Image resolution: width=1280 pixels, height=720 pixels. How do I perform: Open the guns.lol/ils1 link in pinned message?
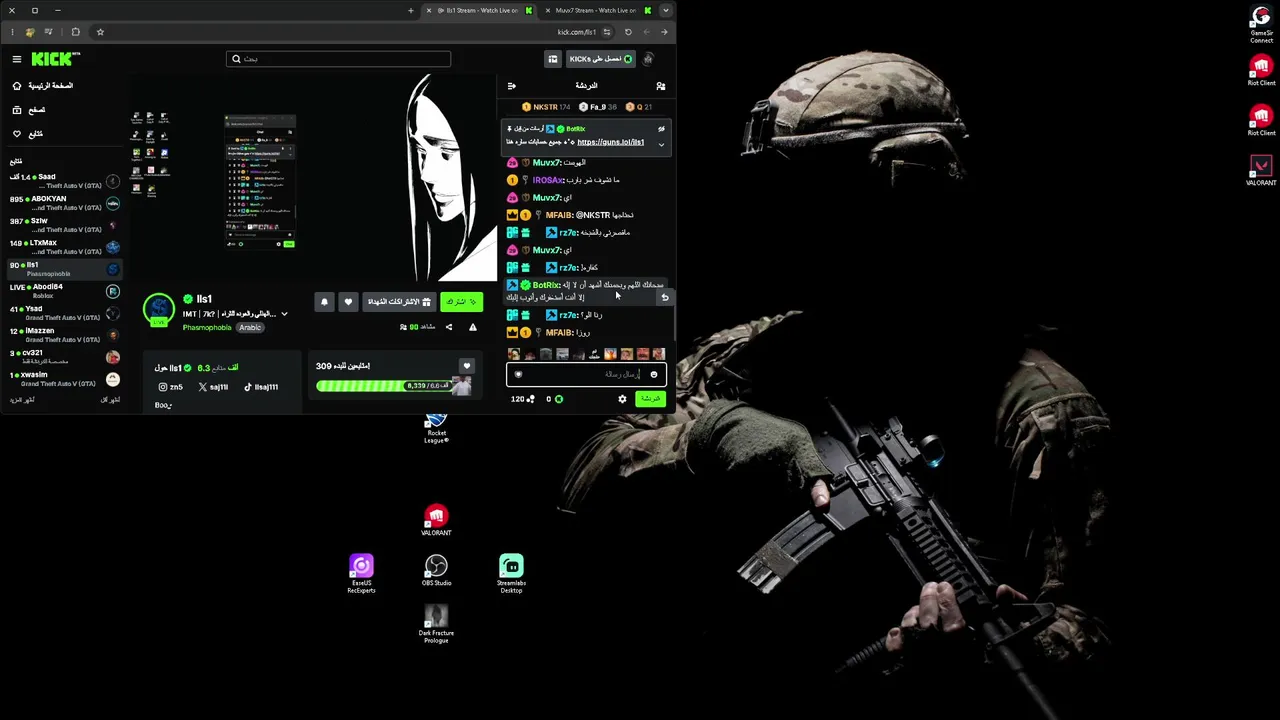pos(610,142)
